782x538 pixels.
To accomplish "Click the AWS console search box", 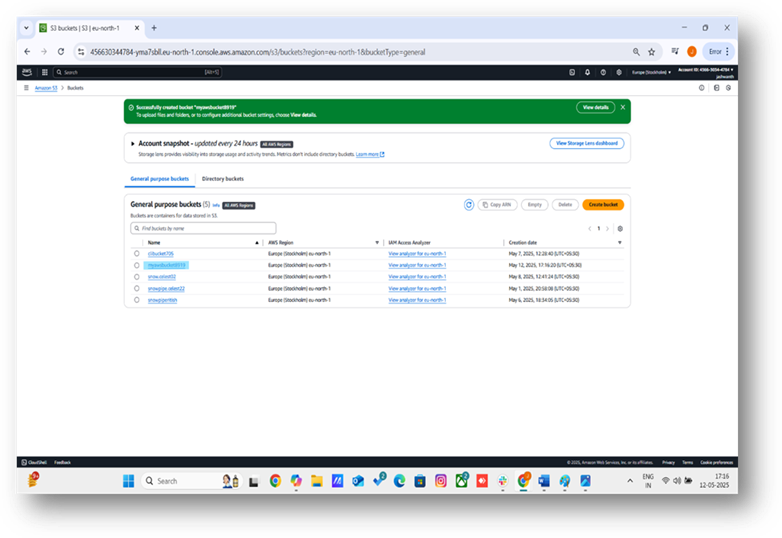I will [137, 72].
